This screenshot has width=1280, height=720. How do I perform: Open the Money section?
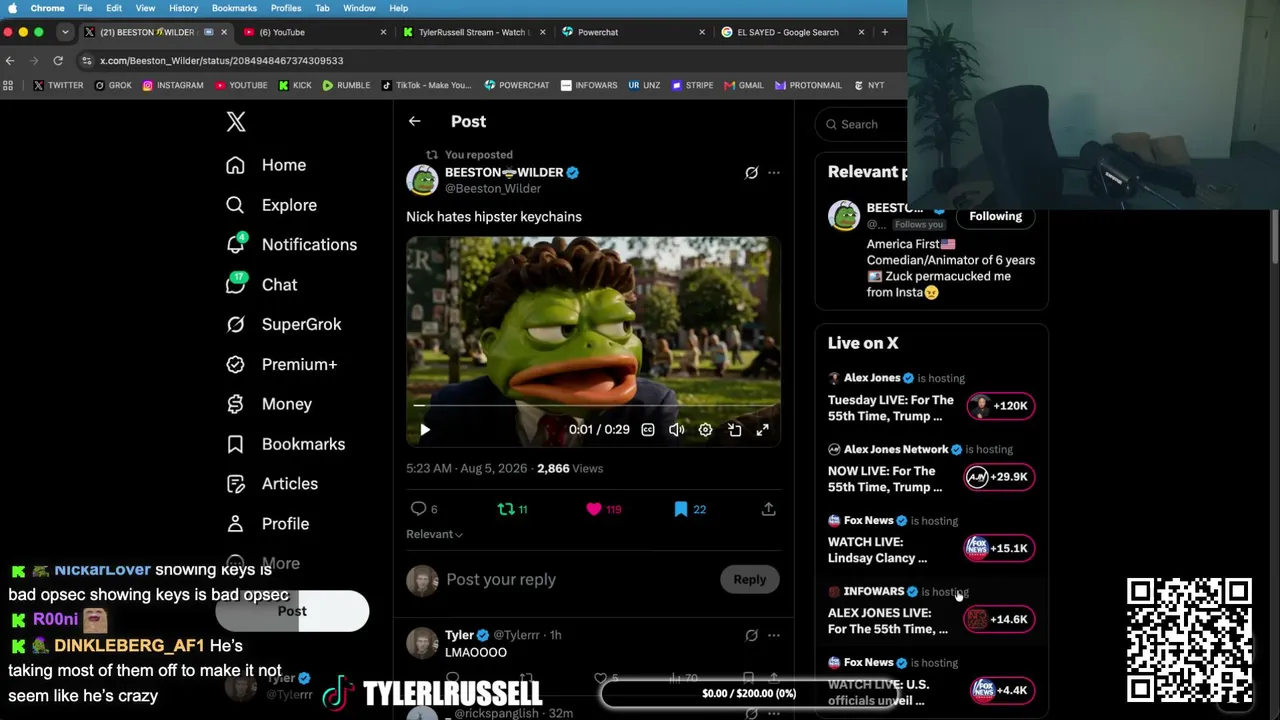click(x=269, y=404)
